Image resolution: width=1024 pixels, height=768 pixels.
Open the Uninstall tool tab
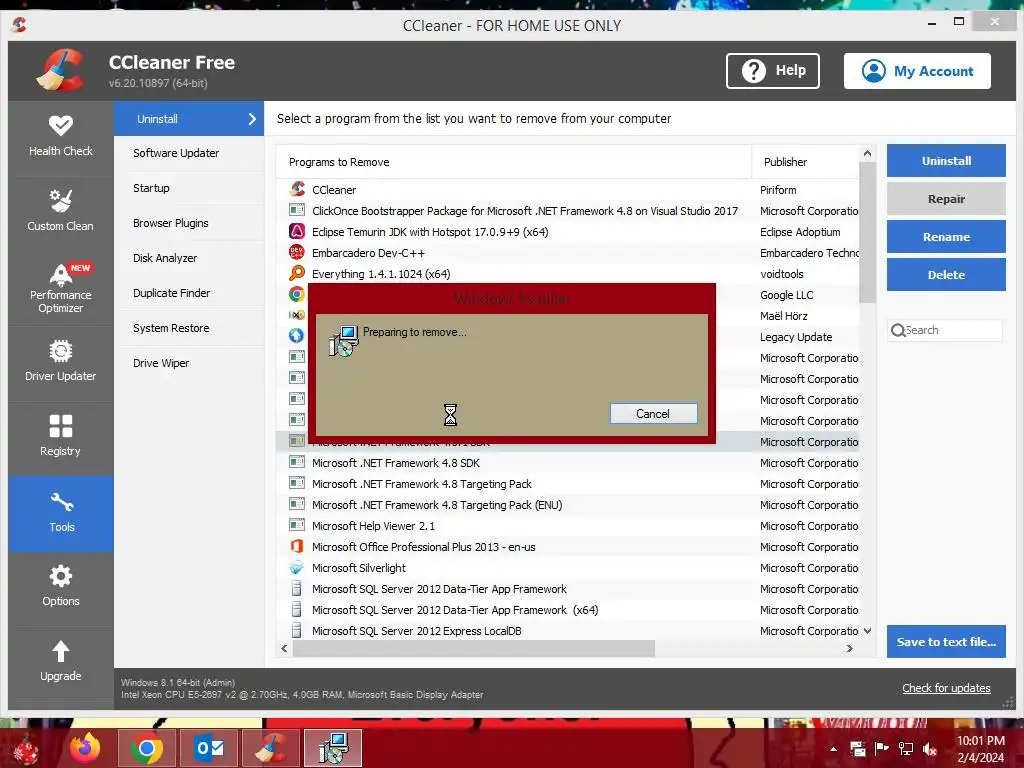pos(189,119)
